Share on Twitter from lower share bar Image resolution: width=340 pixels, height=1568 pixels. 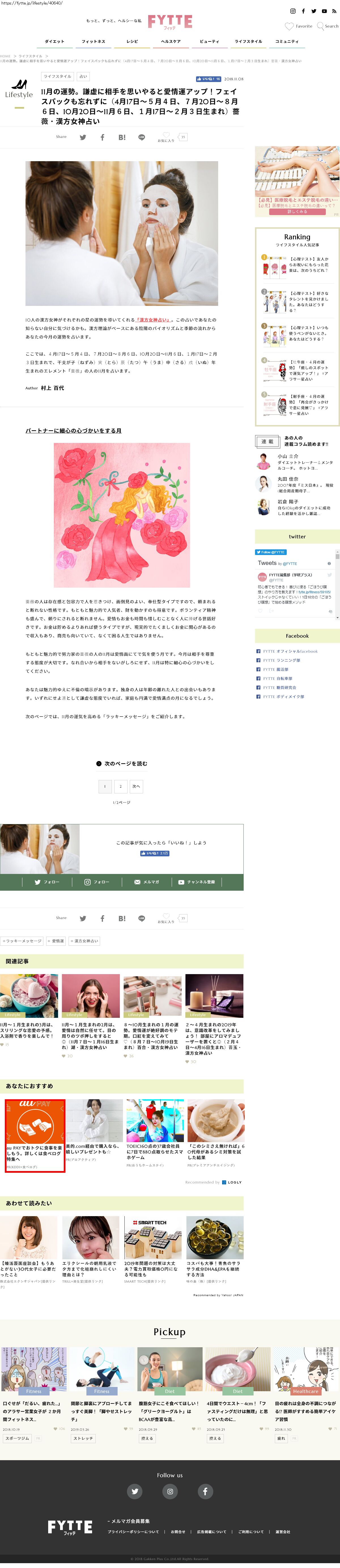(83, 918)
